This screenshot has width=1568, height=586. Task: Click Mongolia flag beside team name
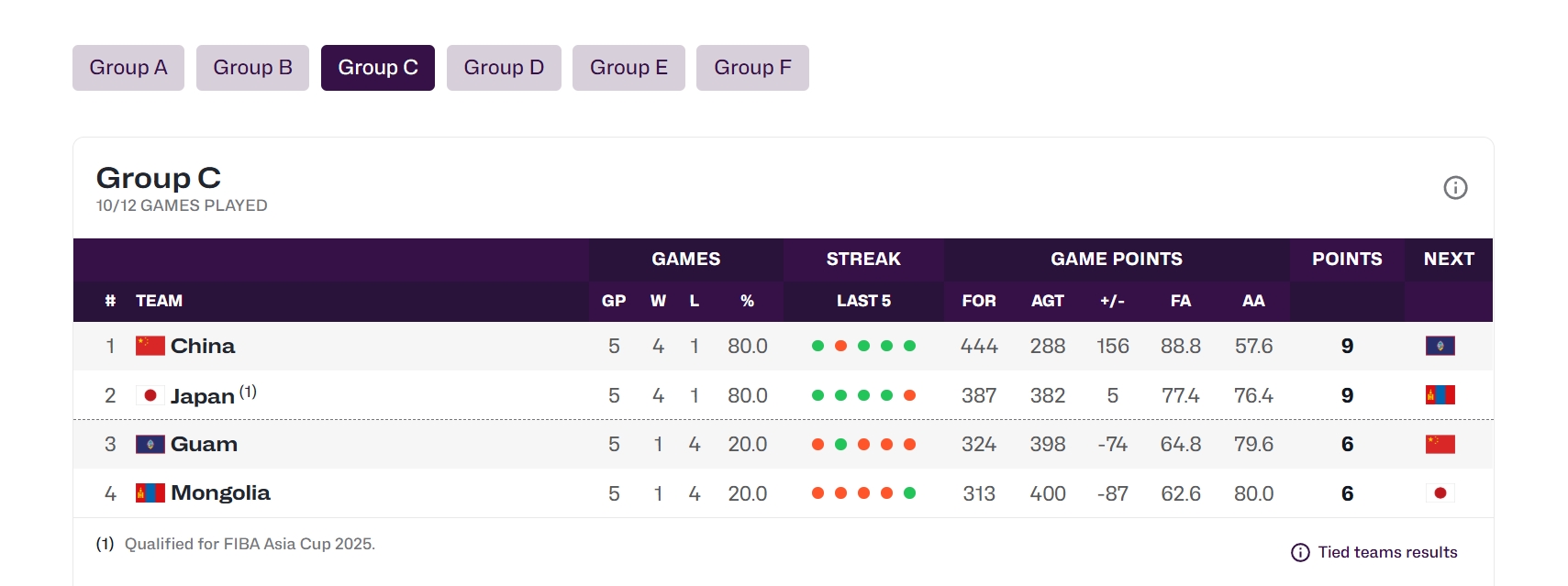tap(150, 493)
